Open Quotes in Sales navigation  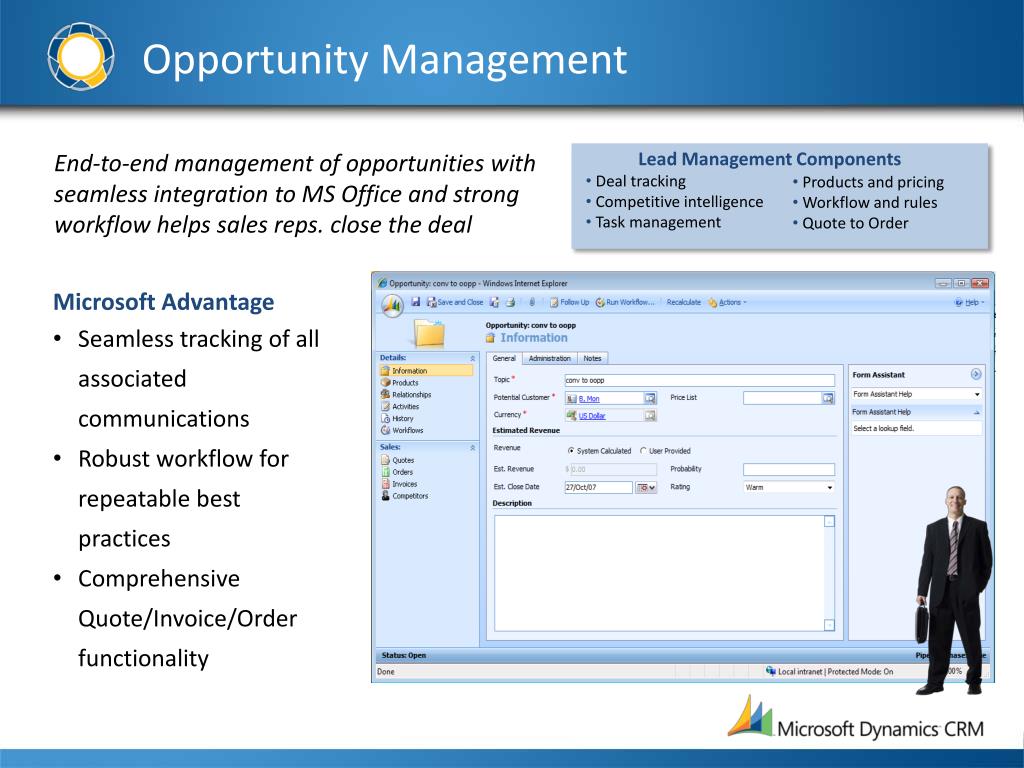[398, 460]
